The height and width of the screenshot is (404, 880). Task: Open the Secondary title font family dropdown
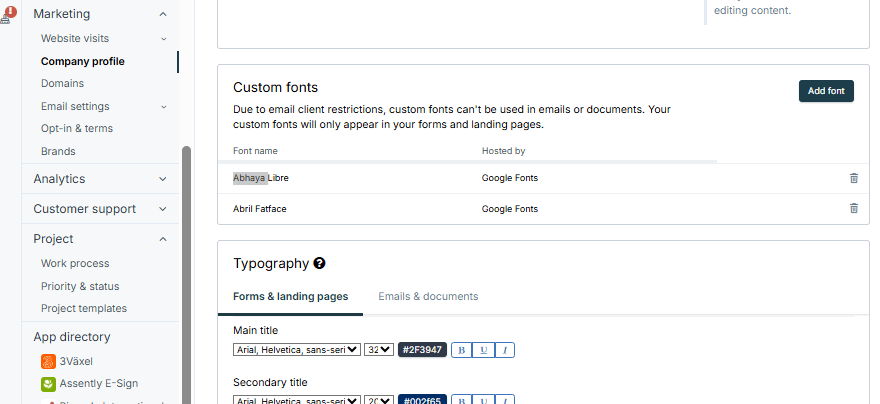click(x=297, y=401)
